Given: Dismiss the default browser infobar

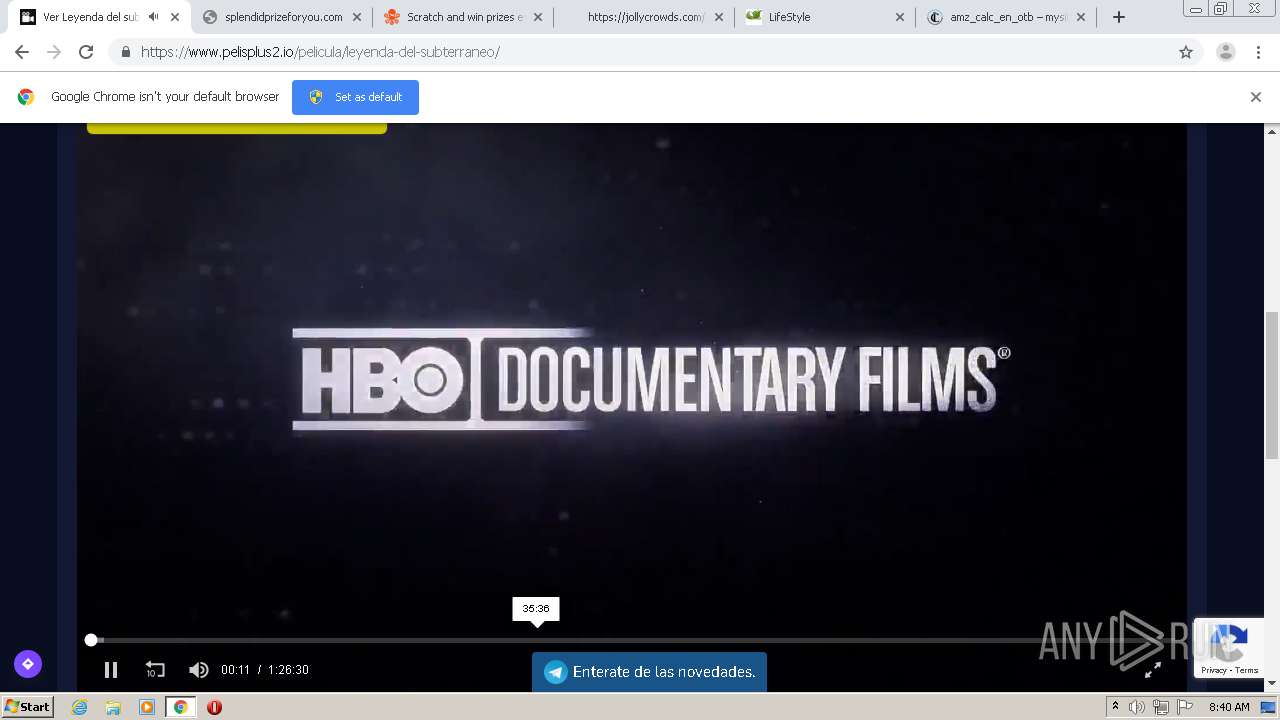Looking at the screenshot, I should (x=1256, y=97).
